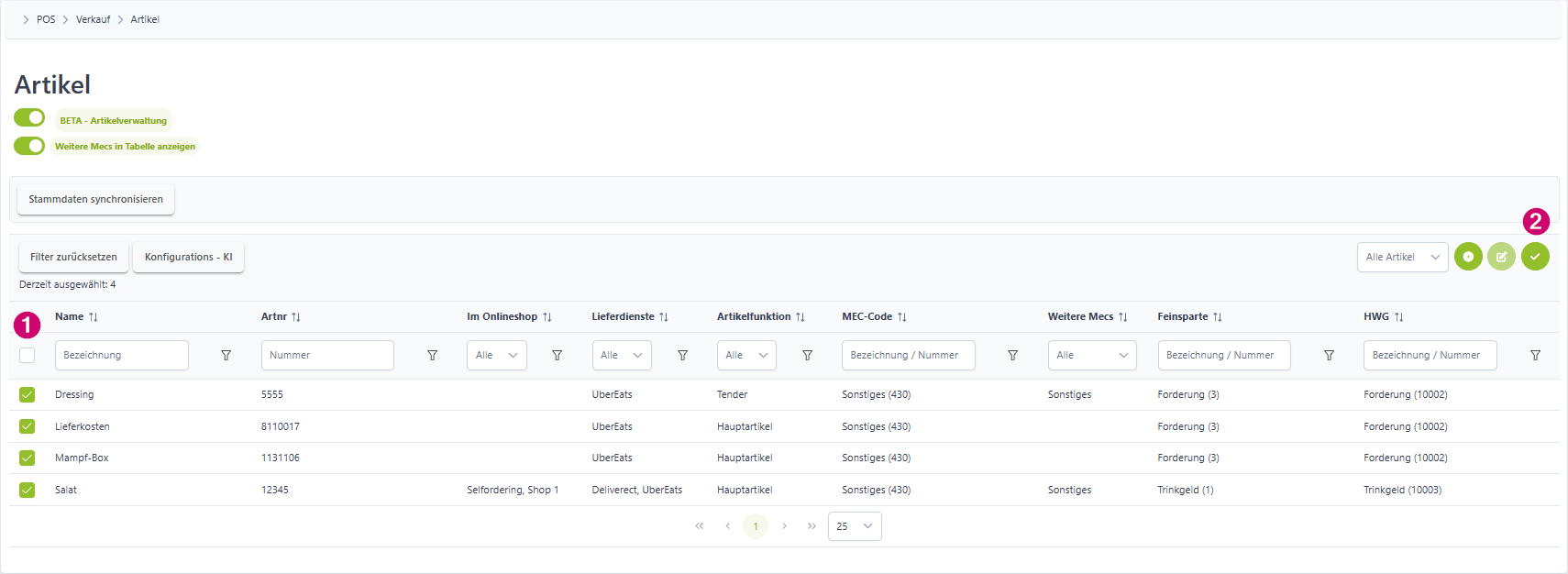The height and width of the screenshot is (574, 1568).
Task: Open the Name column filter icon
Action: coord(226,355)
